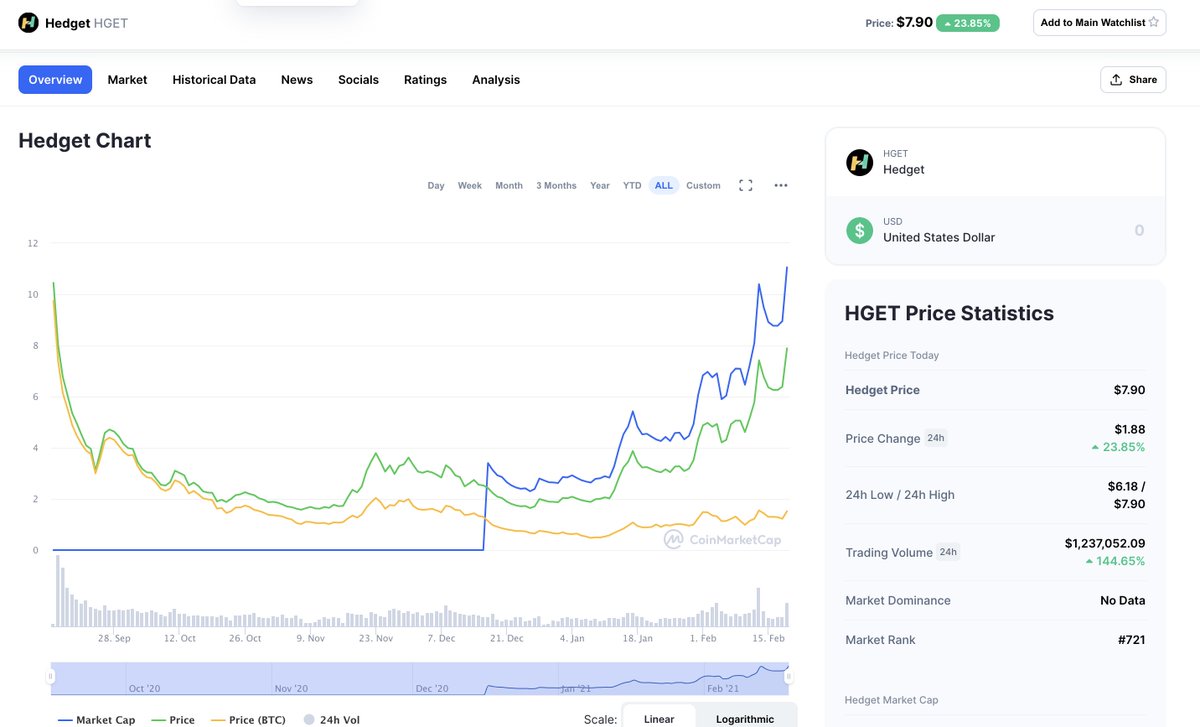The image size is (1200, 727).
Task: Toggle Price (BTC) legend series
Action: click(248, 720)
